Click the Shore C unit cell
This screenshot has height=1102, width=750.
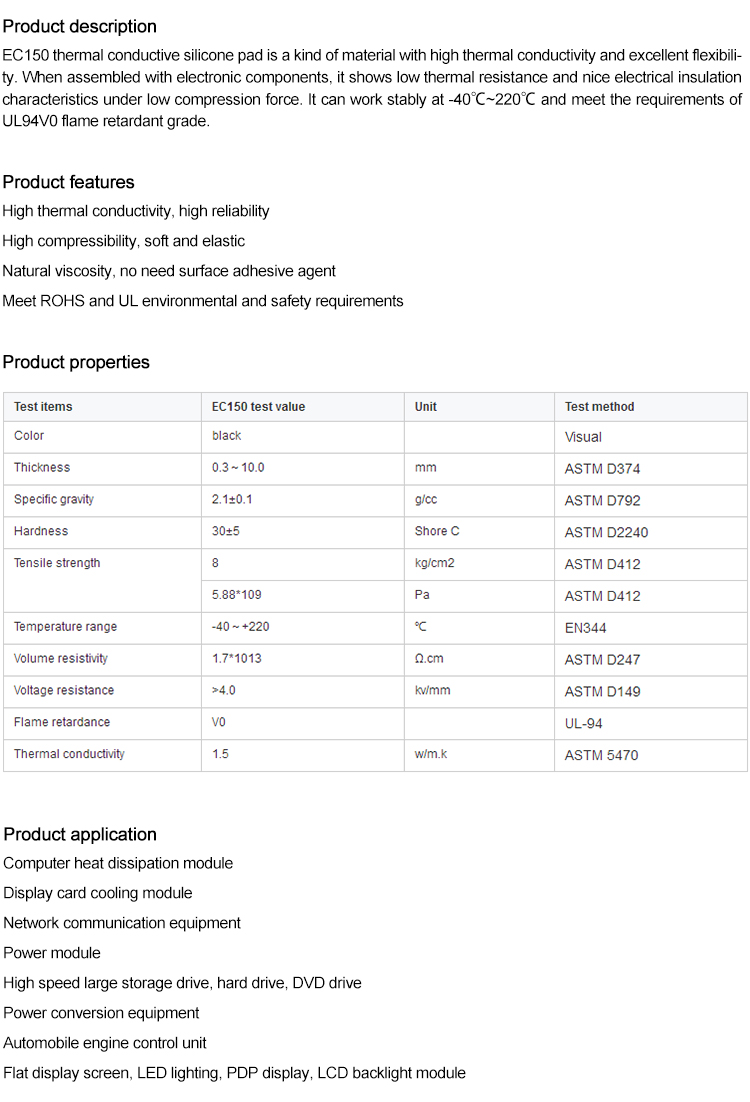click(x=437, y=531)
